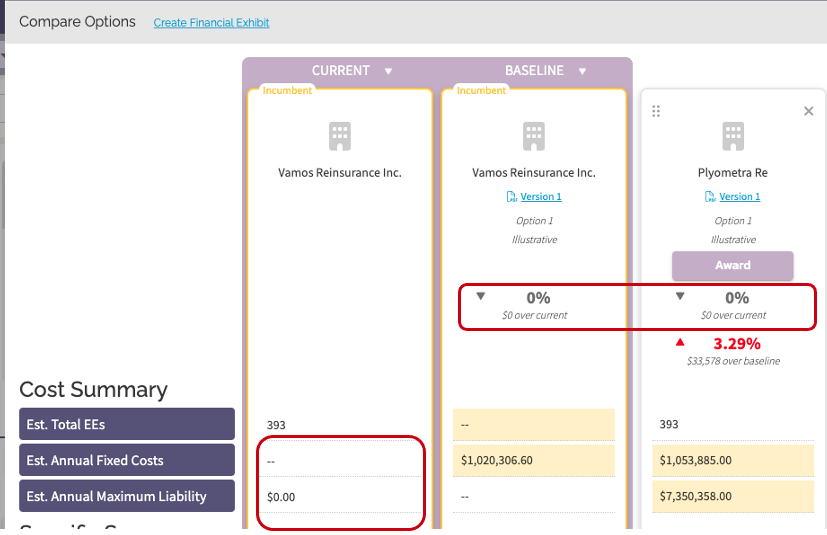The image size is (827, 535).
Task: Select Est. Annual Maximum Liability row header
Action: pos(127,495)
